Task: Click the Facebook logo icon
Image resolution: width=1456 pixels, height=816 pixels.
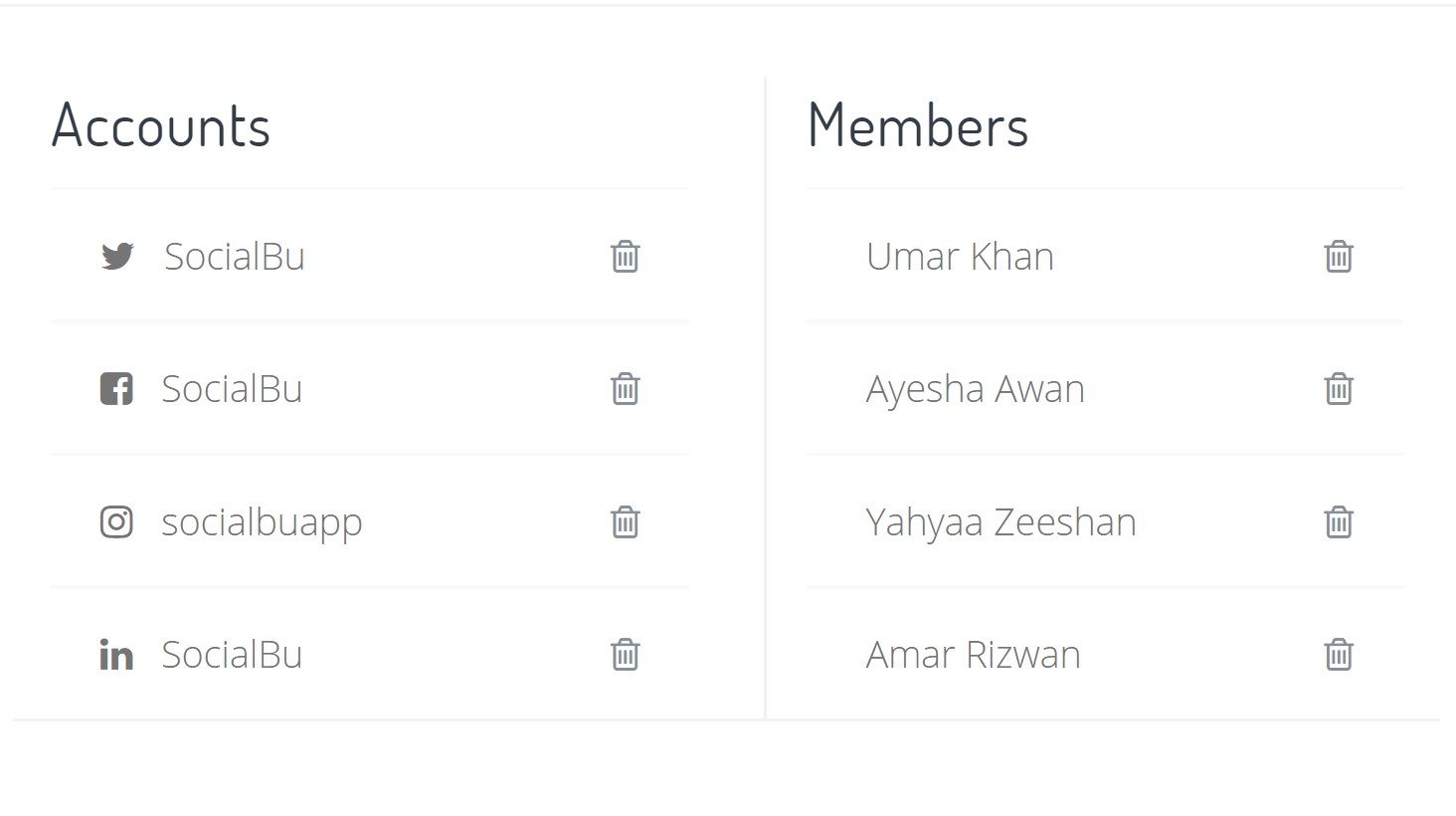Action: coord(116,389)
